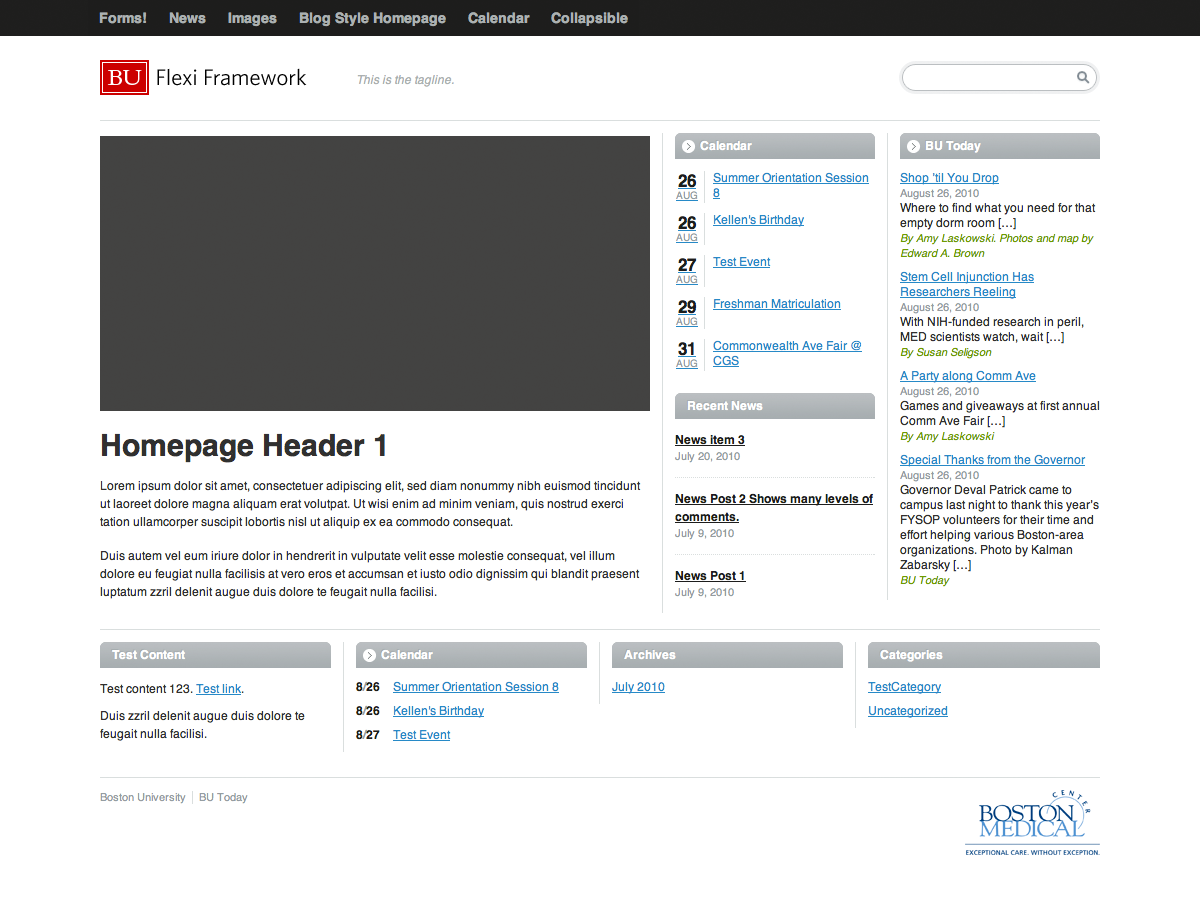Click the Test link in Test Content
This screenshot has width=1200, height=900.
click(218, 689)
